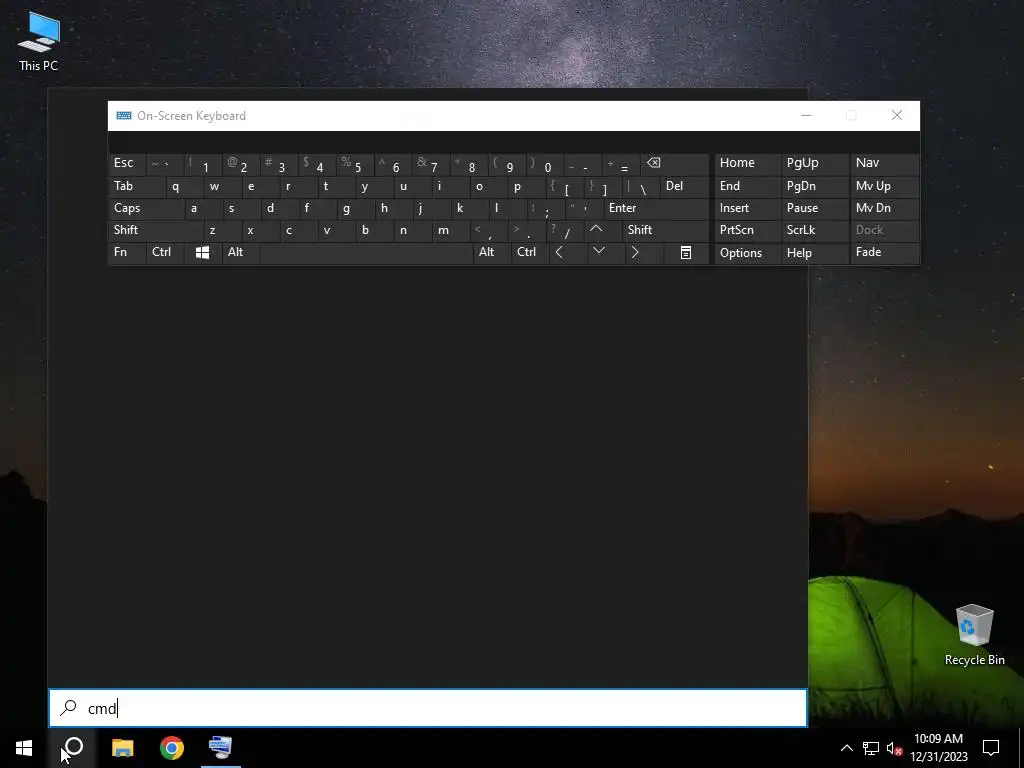Viewport: 1024px width, 768px height.
Task: Tap the letter q key
Action: click(x=184, y=186)
